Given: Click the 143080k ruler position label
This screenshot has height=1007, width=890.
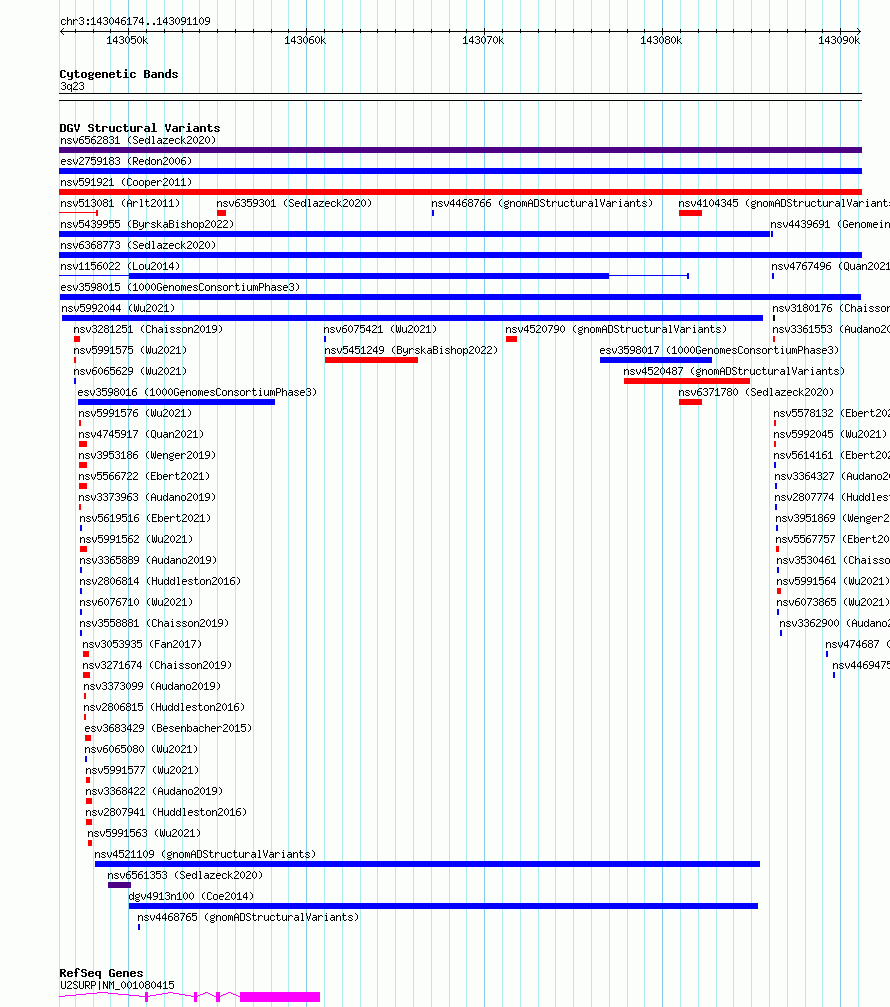Looking at the screenshot, I should (661, 40).
